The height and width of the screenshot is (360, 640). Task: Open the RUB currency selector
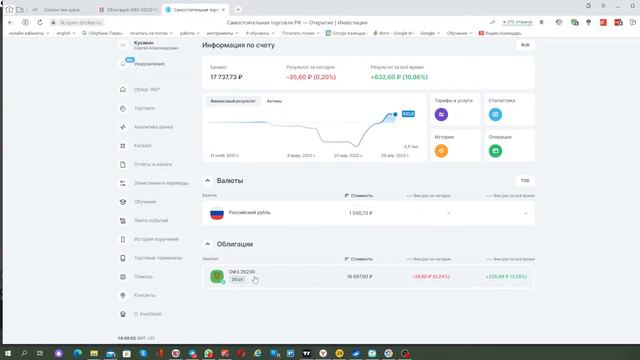[525, 45]
